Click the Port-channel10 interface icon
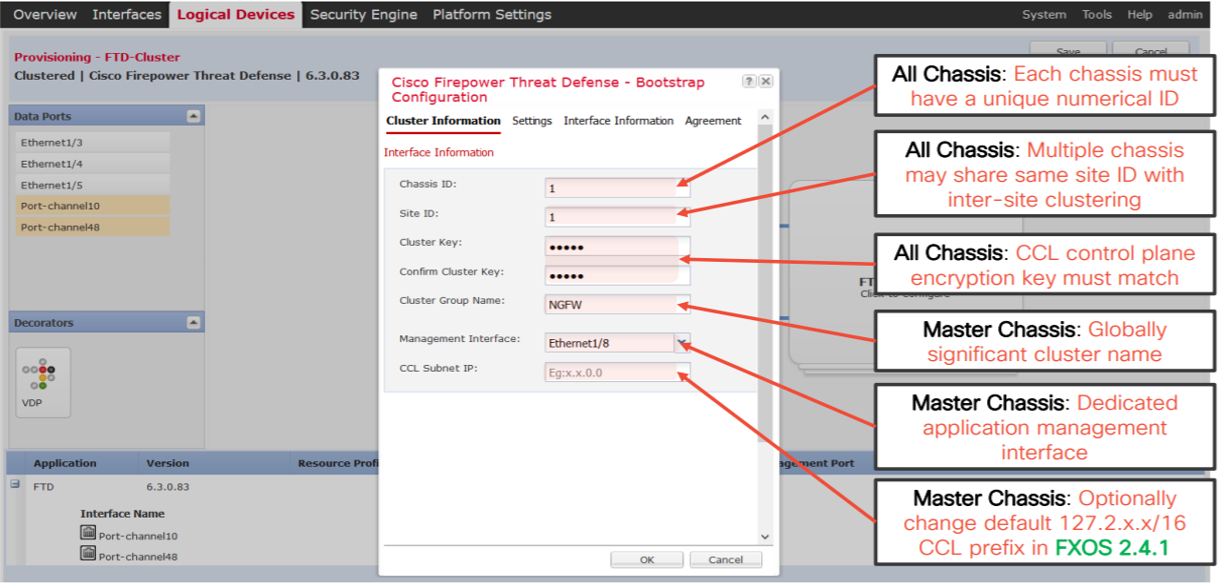Image resolution: width=1226 pixels, height=586 pixels. point(88,533)
